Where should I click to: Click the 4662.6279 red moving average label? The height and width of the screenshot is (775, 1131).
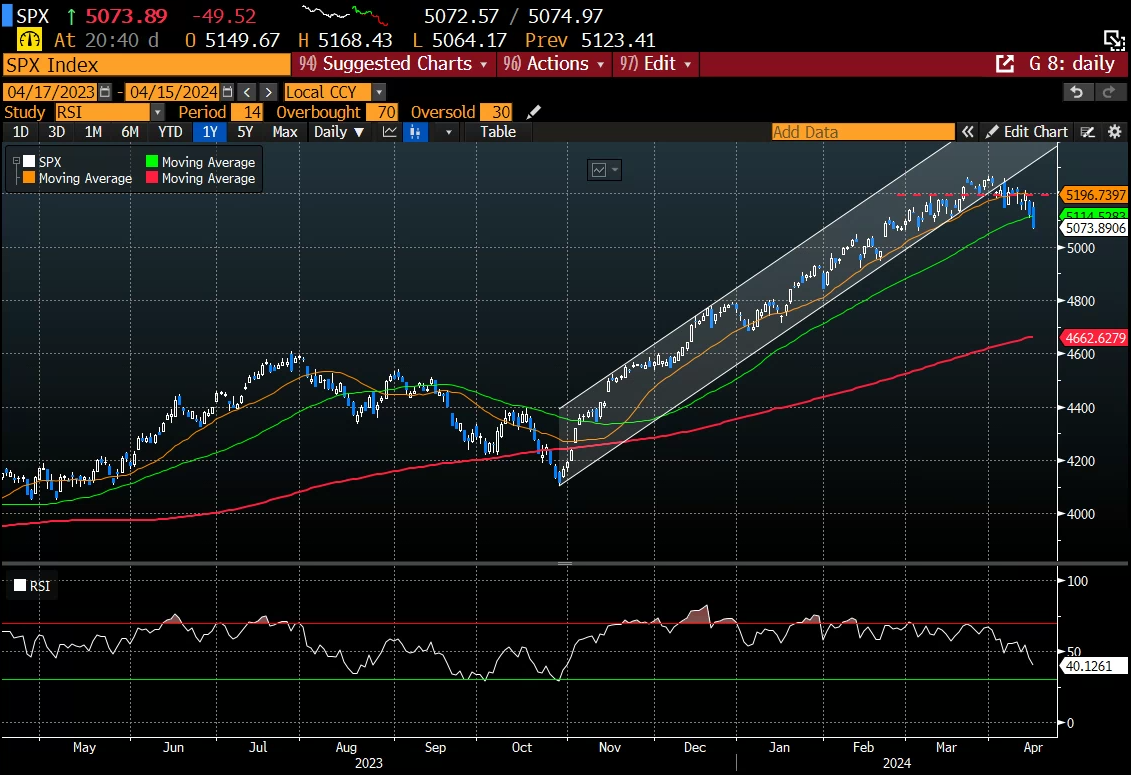tap(1095, 338)
